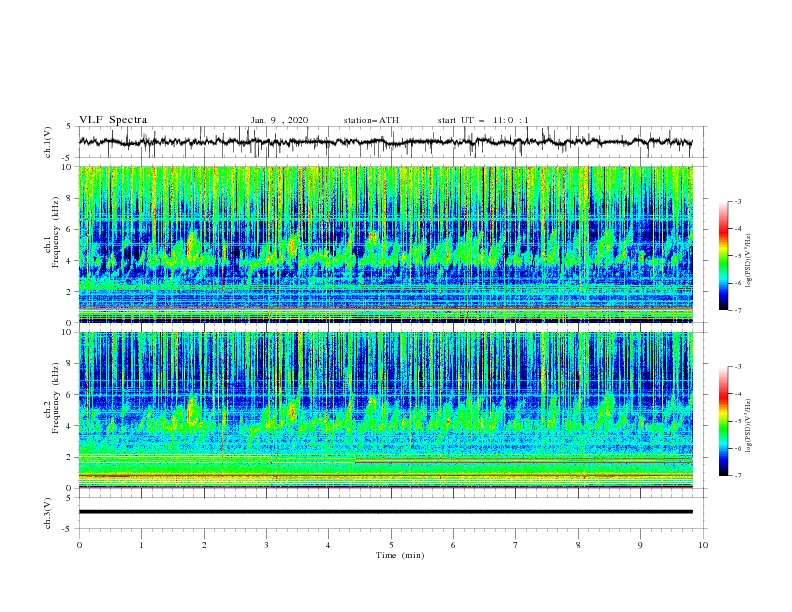This screenshot has width=792, height=612.
Task: Click the time axis tick label "7"
Action: pyautogui.click(x=516, y=545)
